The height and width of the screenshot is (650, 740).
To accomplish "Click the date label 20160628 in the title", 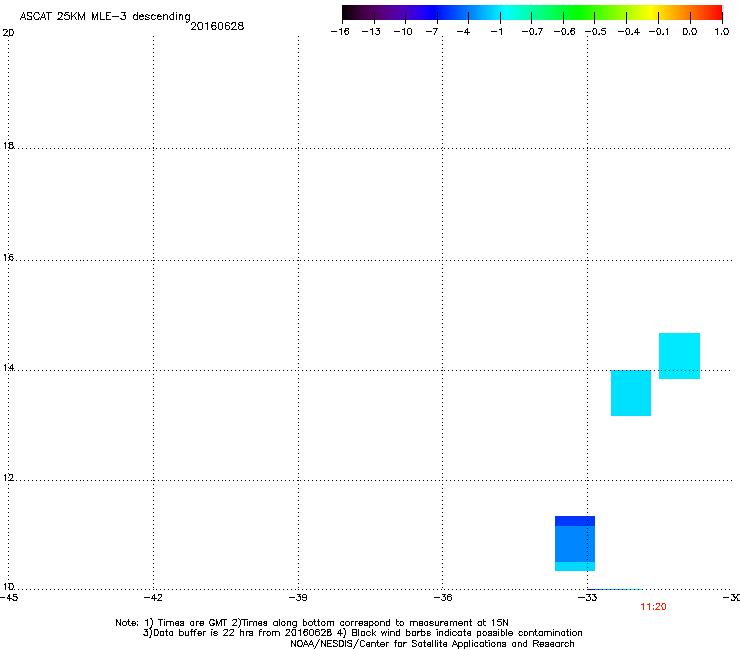I will pos(217,26).
